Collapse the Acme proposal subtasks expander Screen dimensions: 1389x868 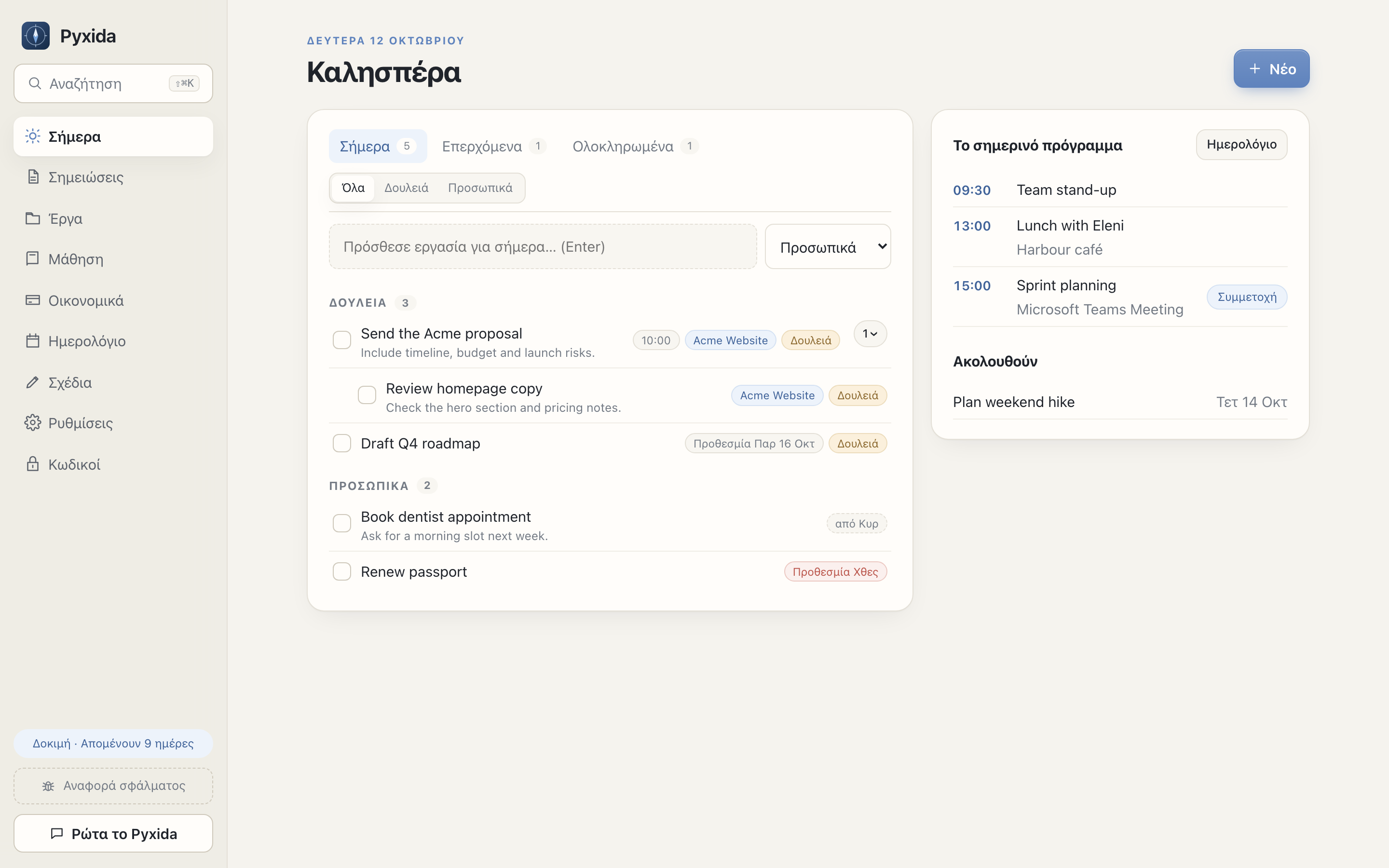click(870, 334)
